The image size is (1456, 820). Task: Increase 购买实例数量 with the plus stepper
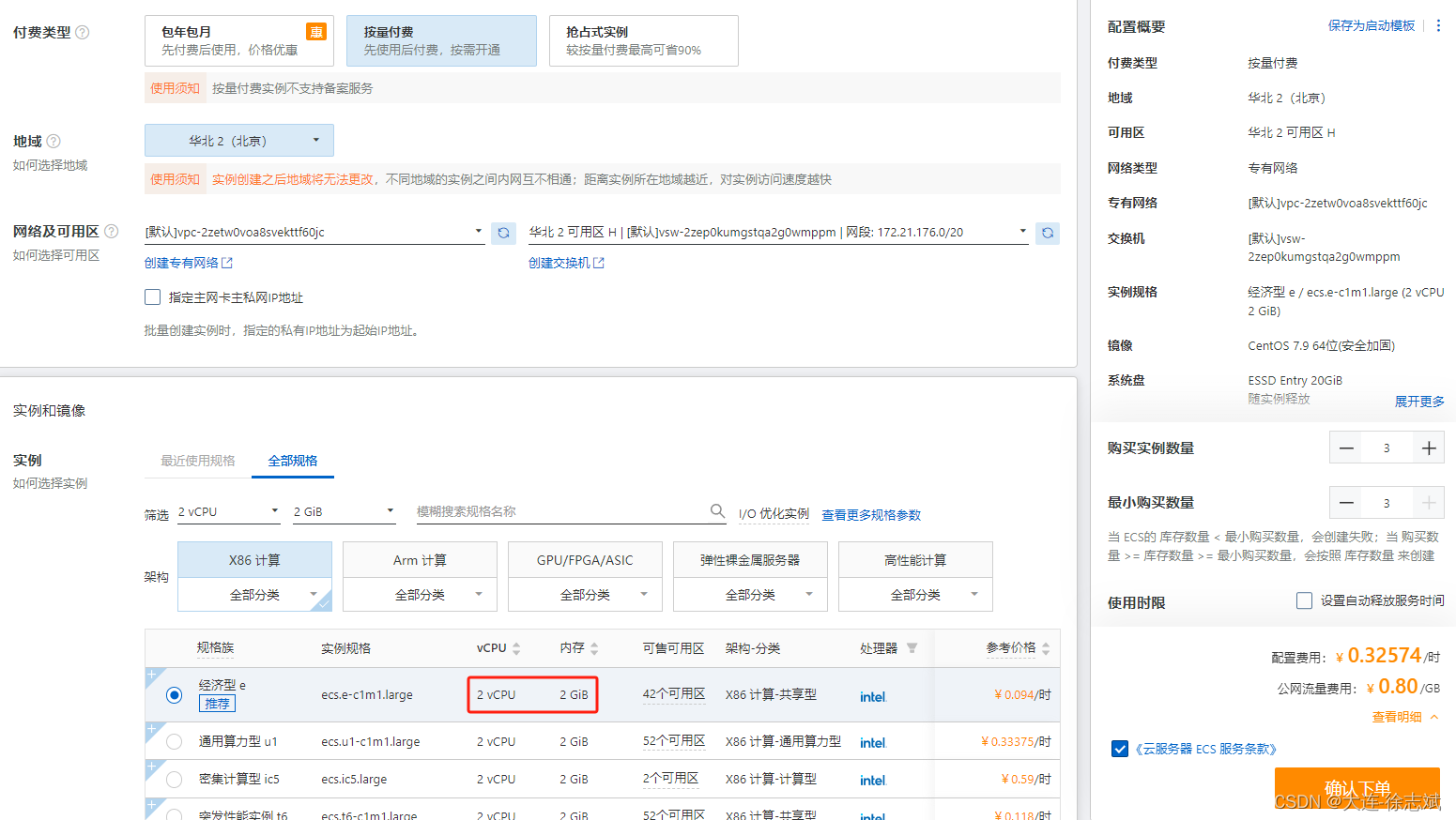1428,448
